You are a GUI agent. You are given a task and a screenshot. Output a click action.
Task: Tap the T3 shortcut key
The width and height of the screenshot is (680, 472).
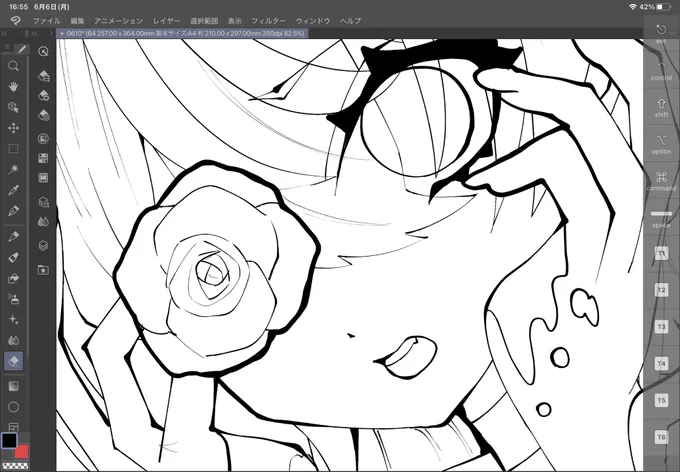[x=661, y=327]
